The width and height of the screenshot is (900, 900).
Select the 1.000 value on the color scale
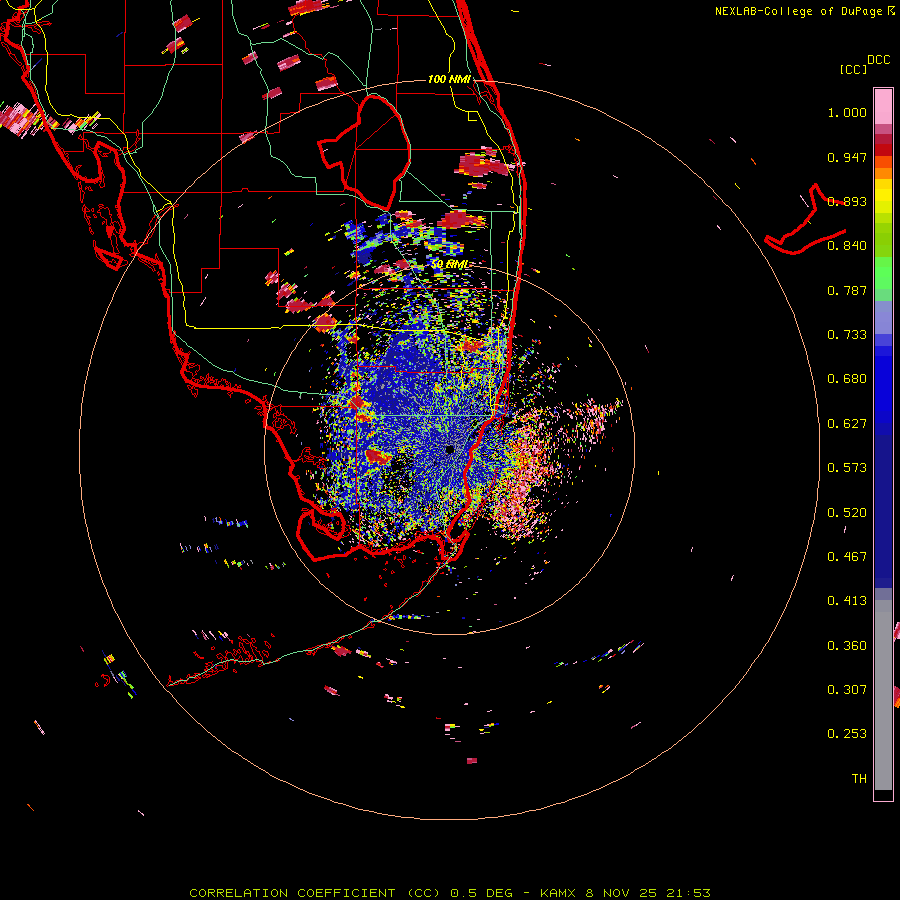click(847, 112)
